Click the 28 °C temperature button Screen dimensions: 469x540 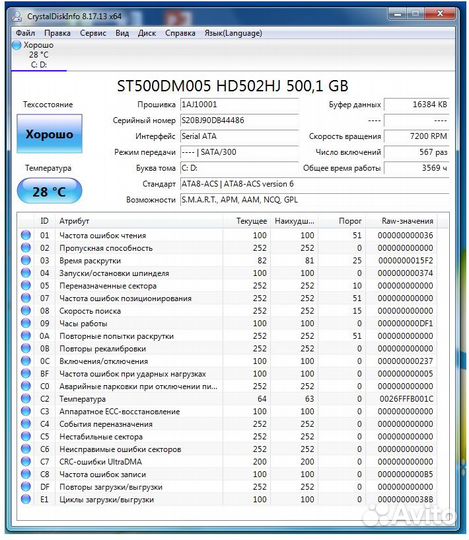50,191
